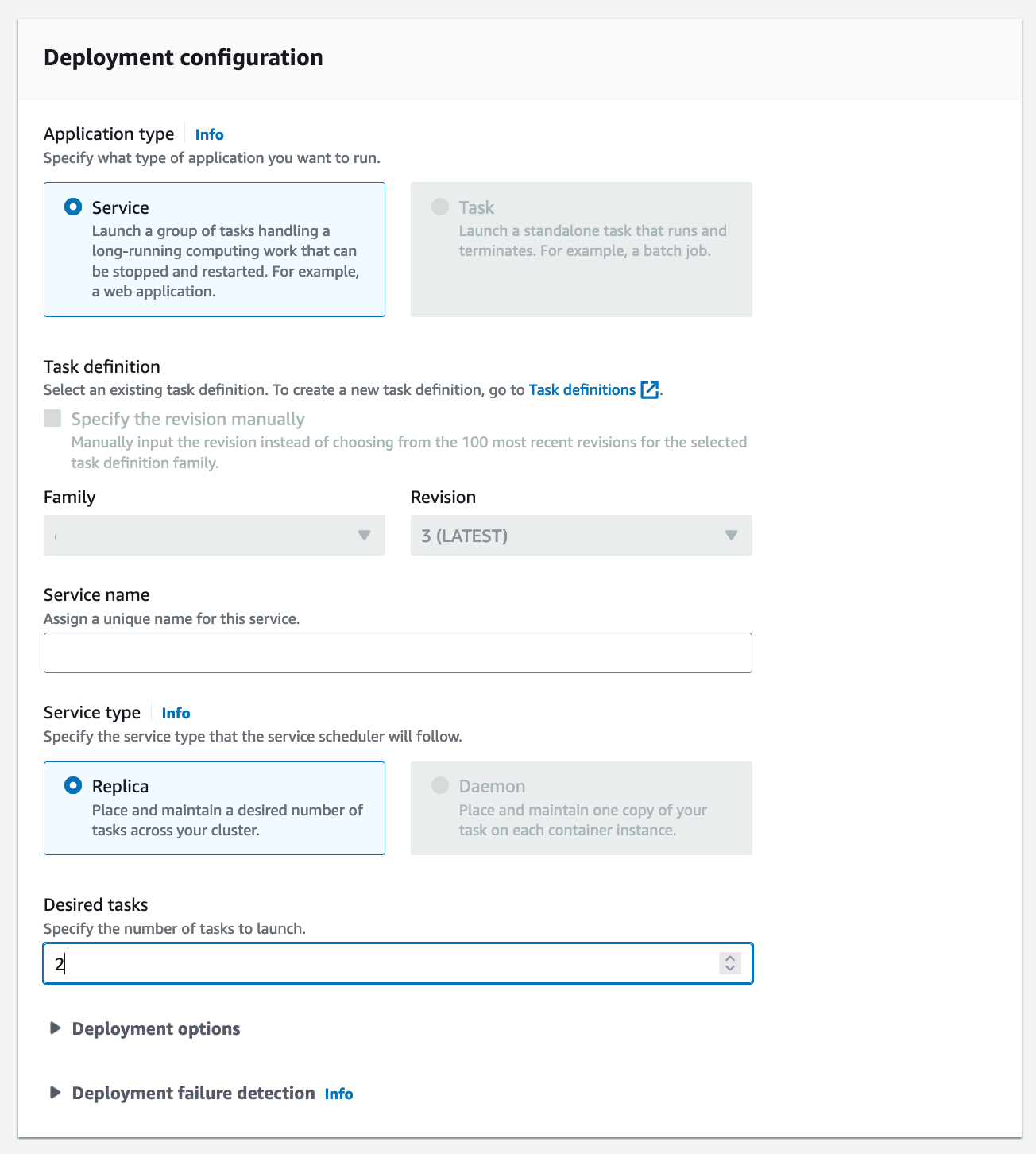The height and width of the screenshot is (1154, 1036).
Task: Choose the Daemon service type radio
Action: (440, 786)
